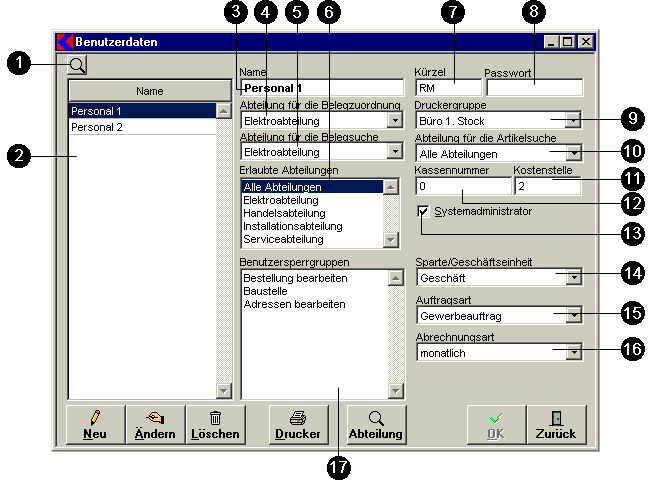Expand the Abrechnungsart dropdown
652x482 pixels.
click(x=572, y=352)
